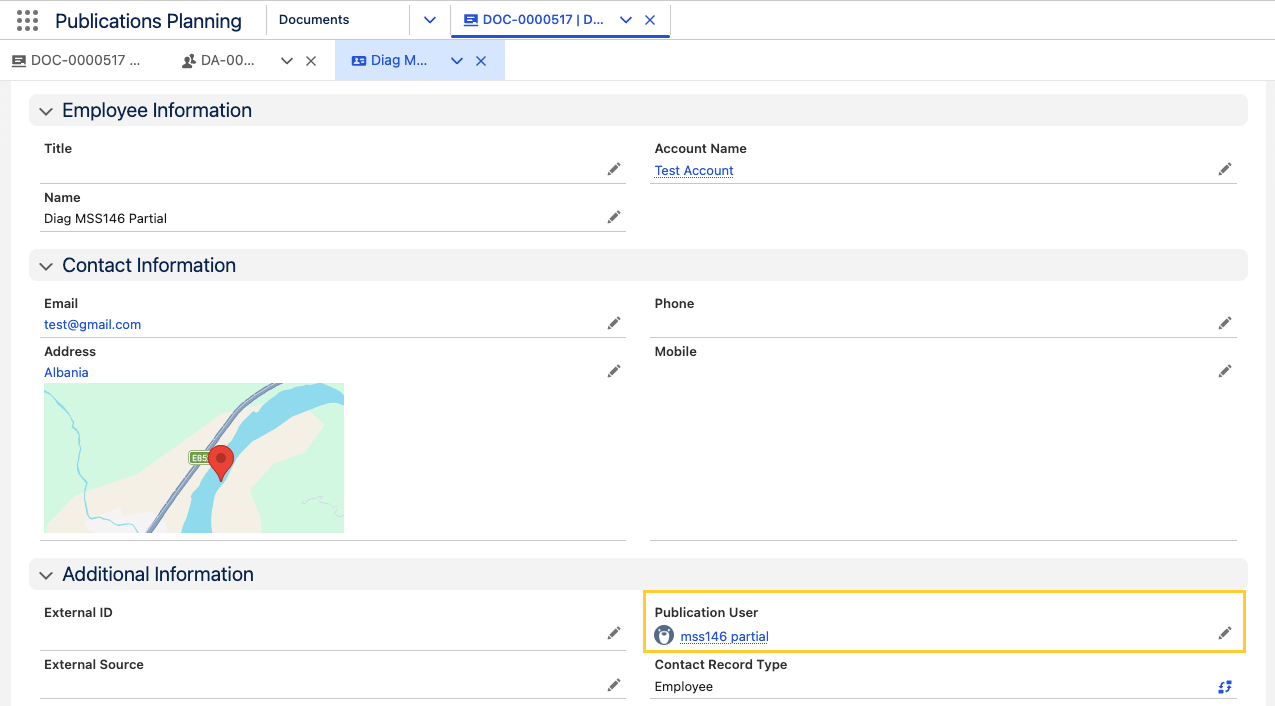Open the address map image
Image resolution: width=1275 pixels, height=706 pixels.
point(194,458)
